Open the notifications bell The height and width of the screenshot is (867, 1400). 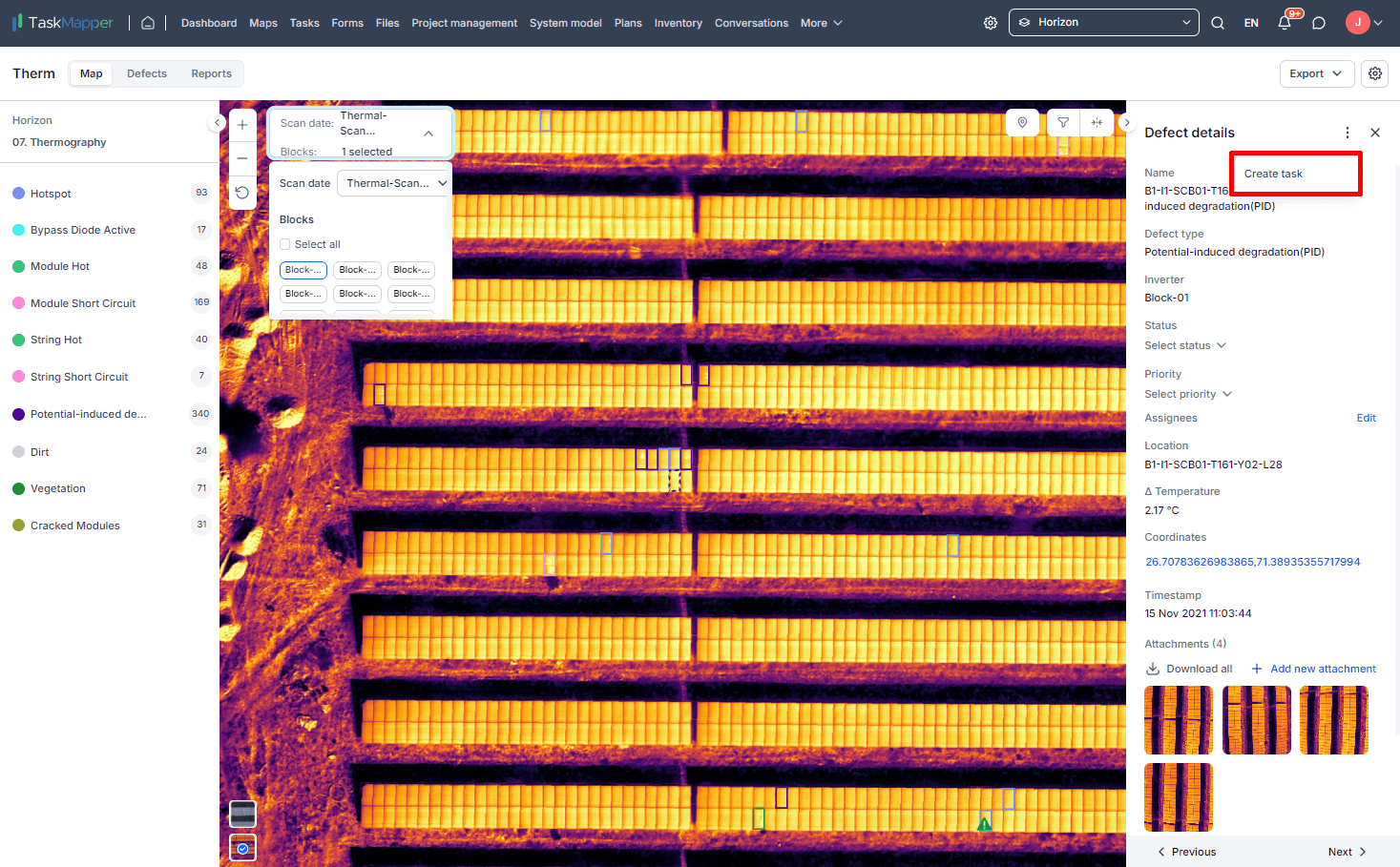click(x=1285, y=23)
